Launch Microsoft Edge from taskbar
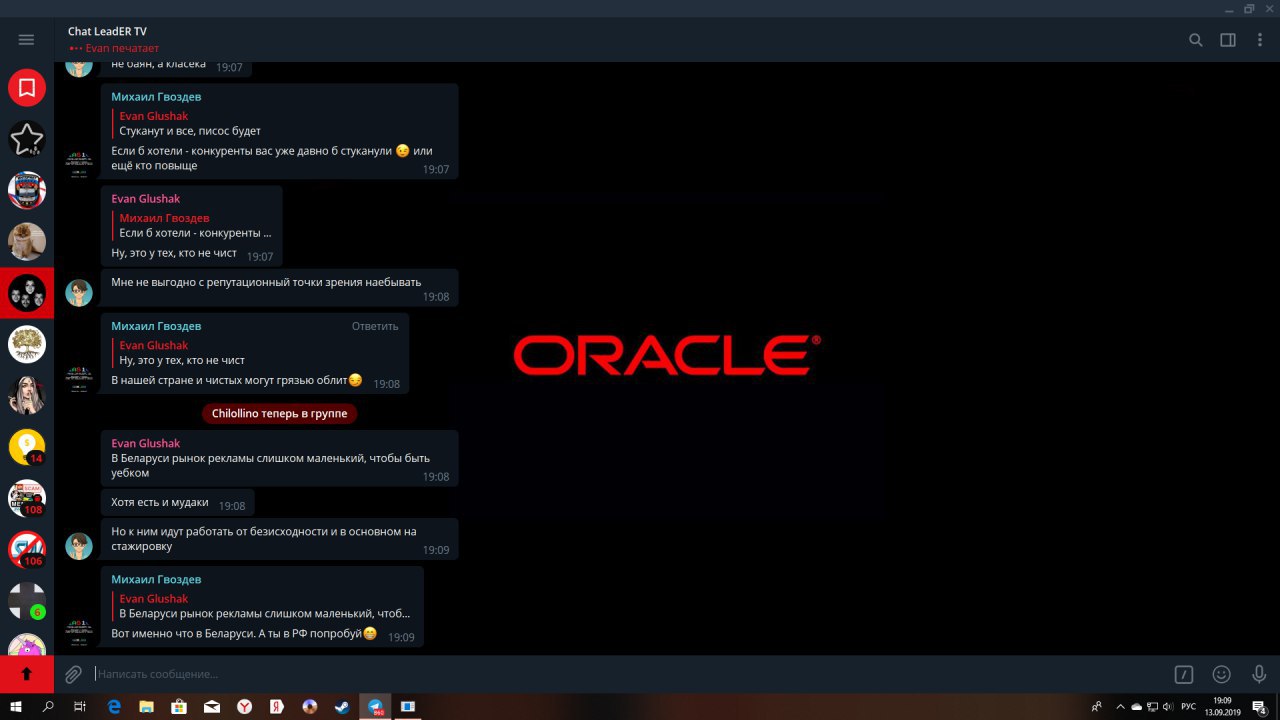 [x=114, y=706]
